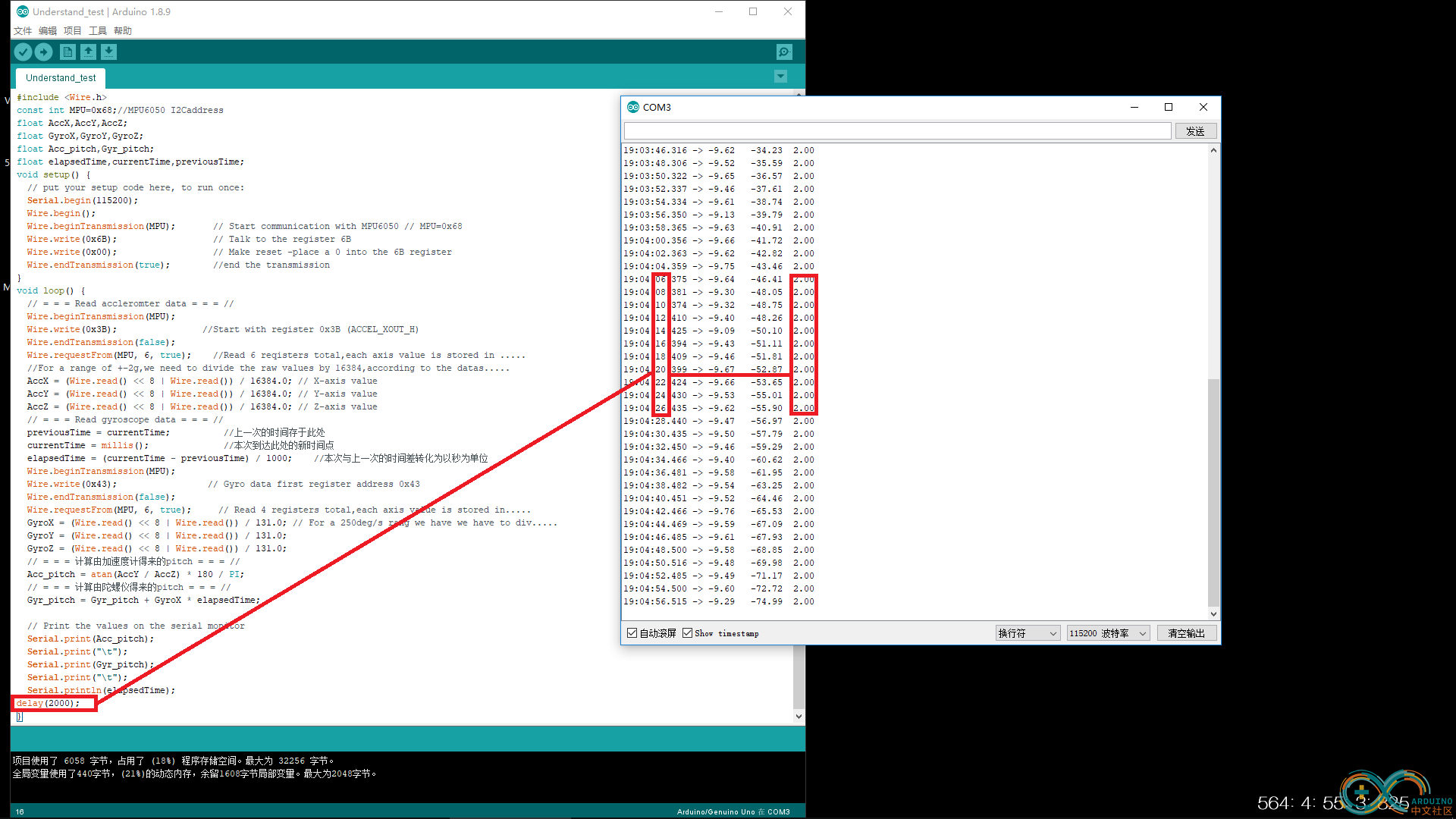Click the Wire.write(0x43); line
This screenshot has width=1456, height=819.
pyautogui.click(x=72, y=484)
